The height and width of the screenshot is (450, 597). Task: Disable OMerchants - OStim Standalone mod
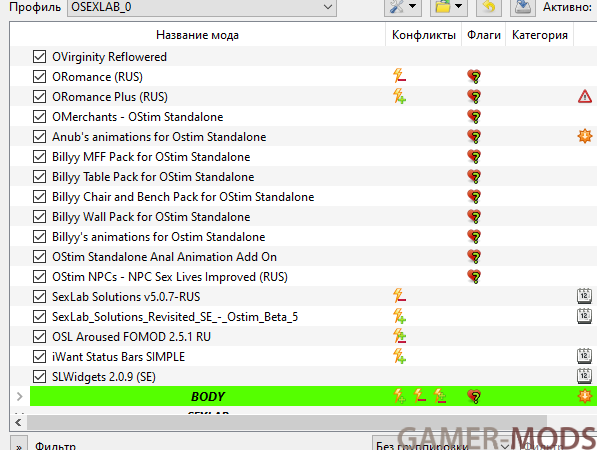click(40, 116)
